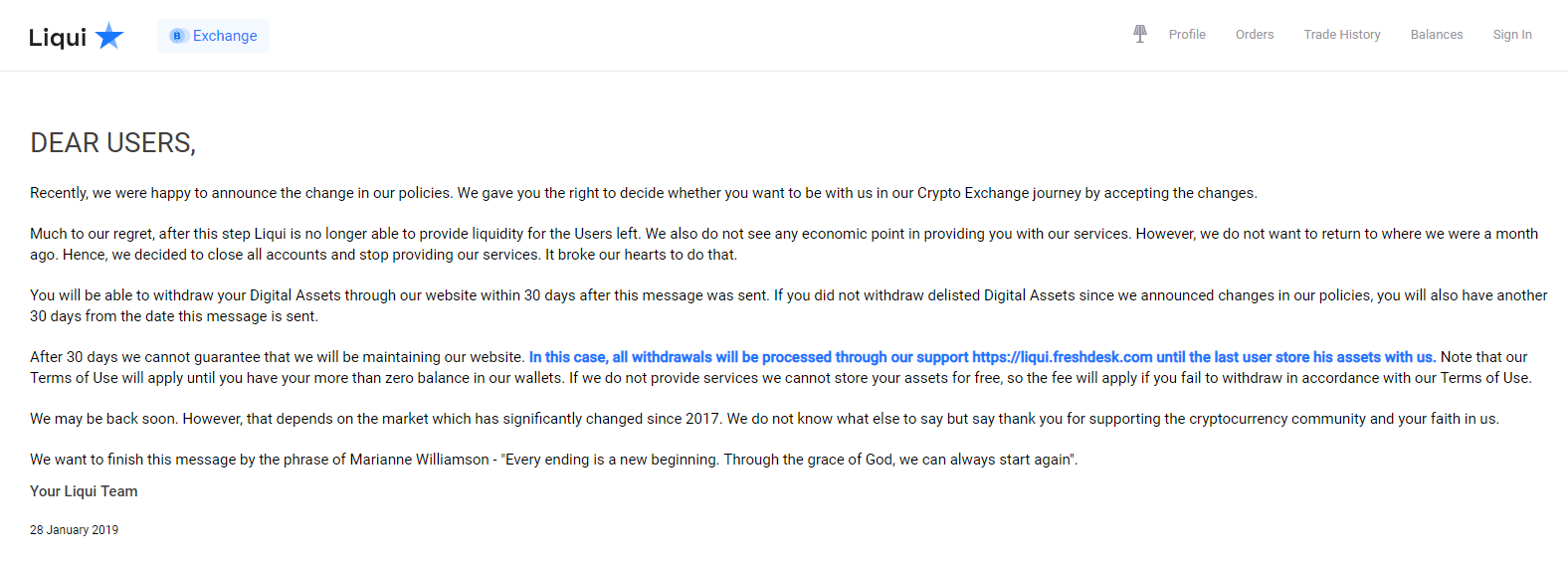Click the bold blue withdrawals notice text
The height and width of the screenshot is (563, 1568).
(x=746, y=357)
